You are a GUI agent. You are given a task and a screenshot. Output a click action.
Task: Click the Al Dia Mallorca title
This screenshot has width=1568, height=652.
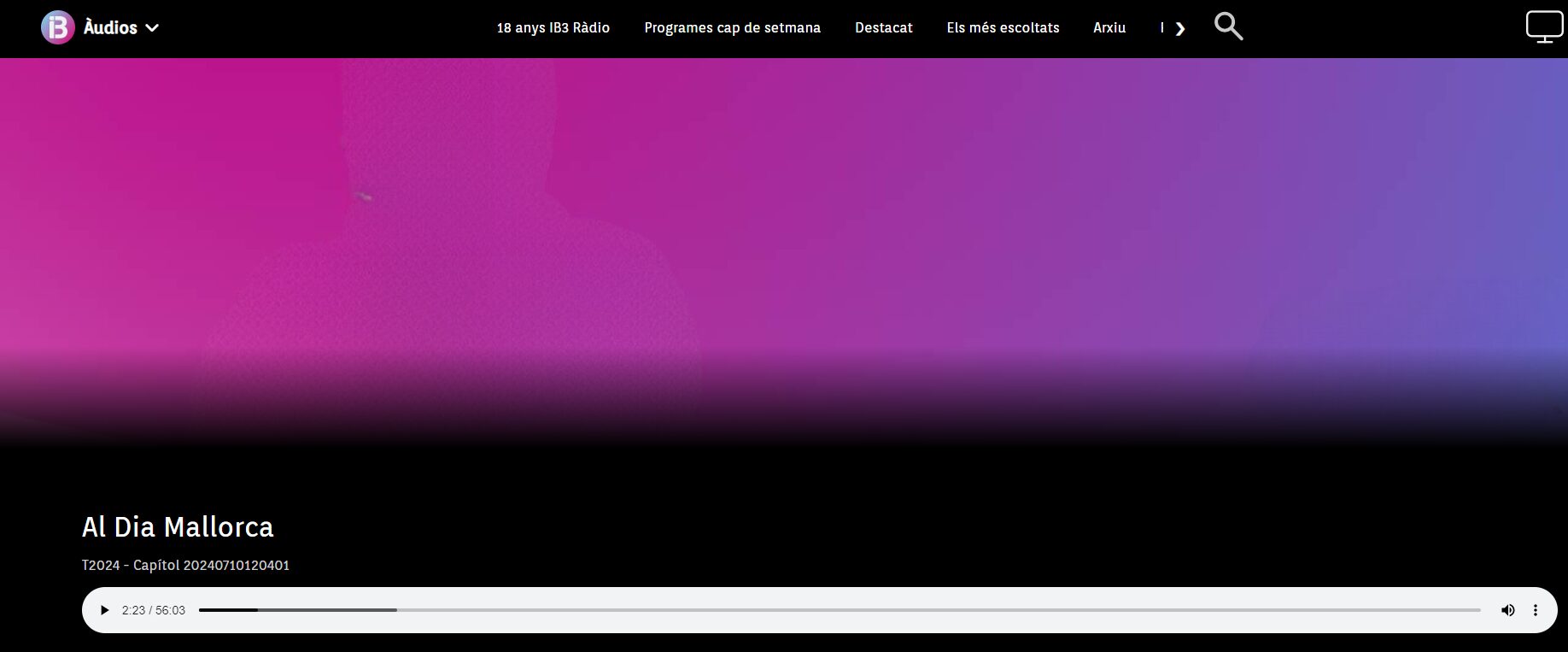click(178, 527)
